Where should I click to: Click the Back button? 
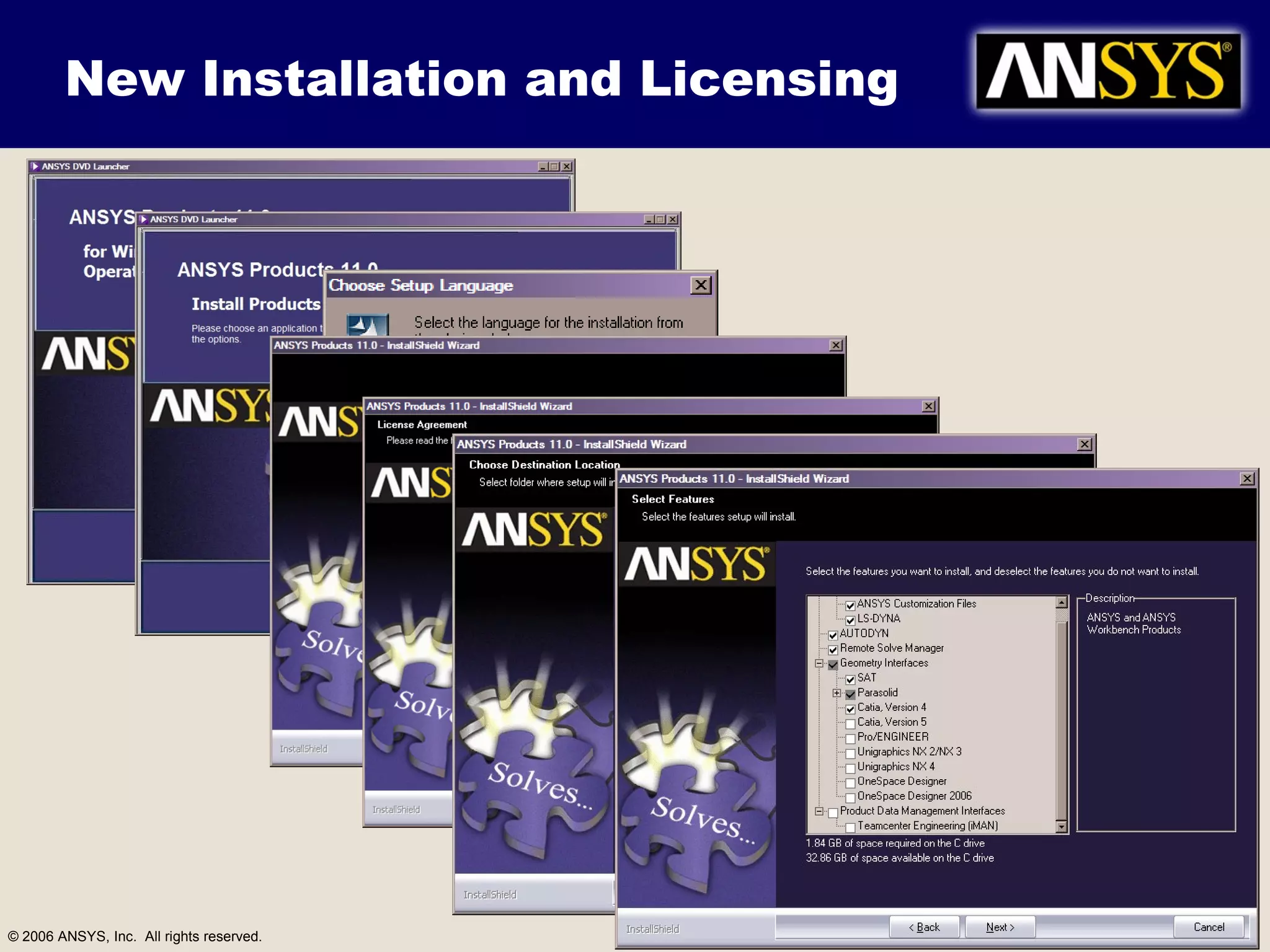[924, 927]
